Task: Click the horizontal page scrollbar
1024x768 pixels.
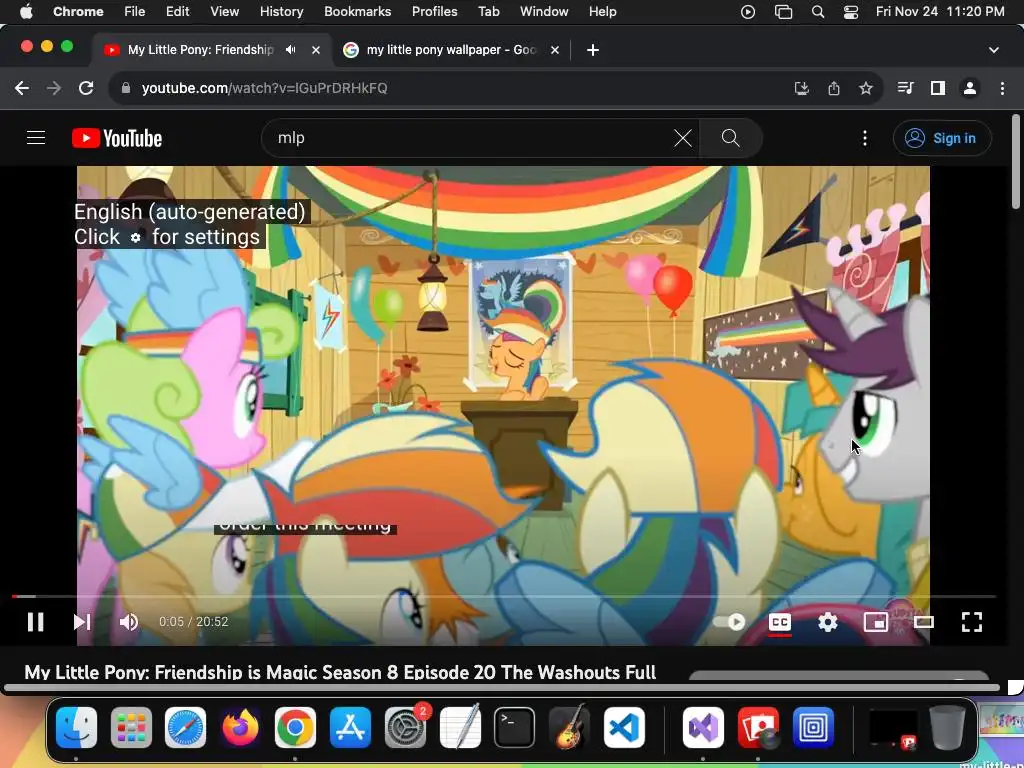Action: pyautogui.click(x=502, y=688)
